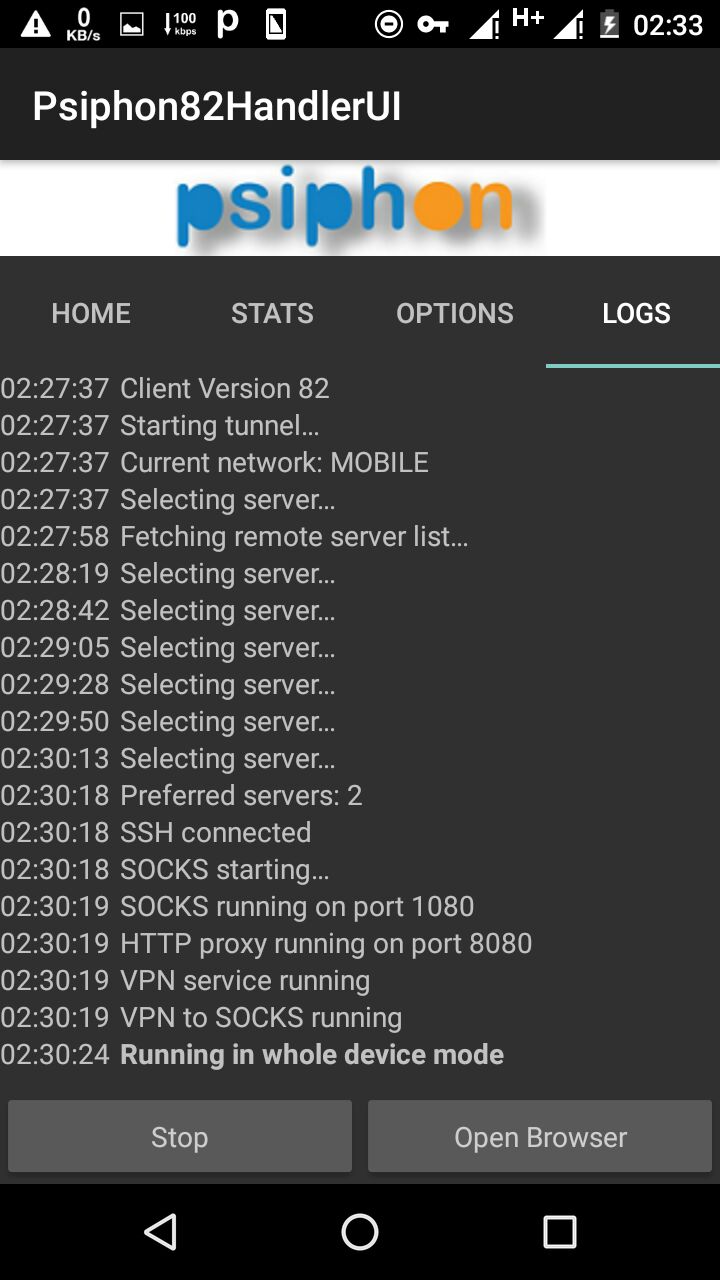This screenshot has height=1280, width=720.
Task: Tap the battery charging icon
Action: click(x=609, y=24)
